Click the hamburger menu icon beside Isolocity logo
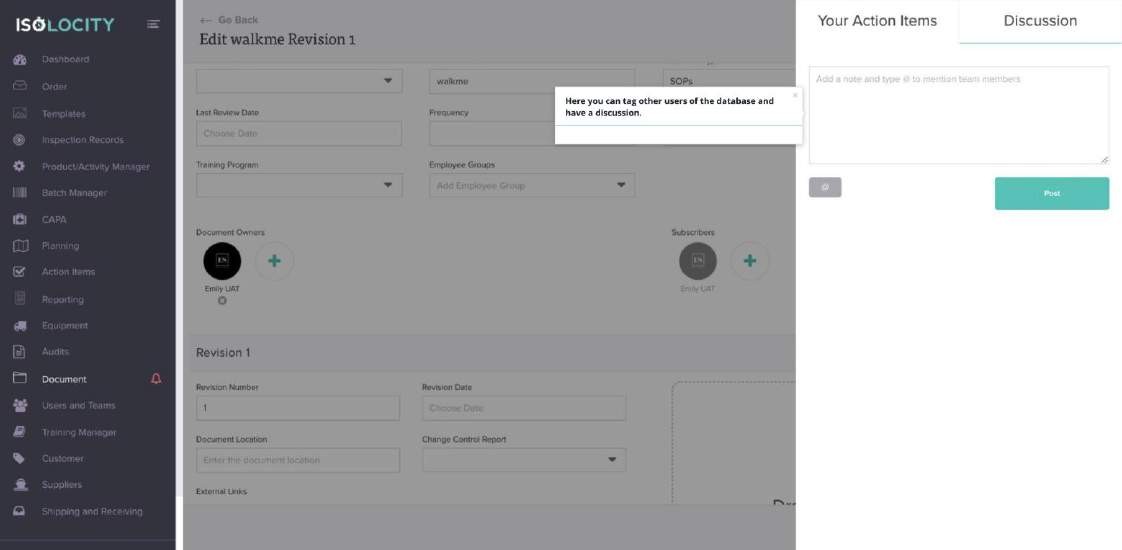Viewport: 1122px width, 550px height. tap(153, 24)
